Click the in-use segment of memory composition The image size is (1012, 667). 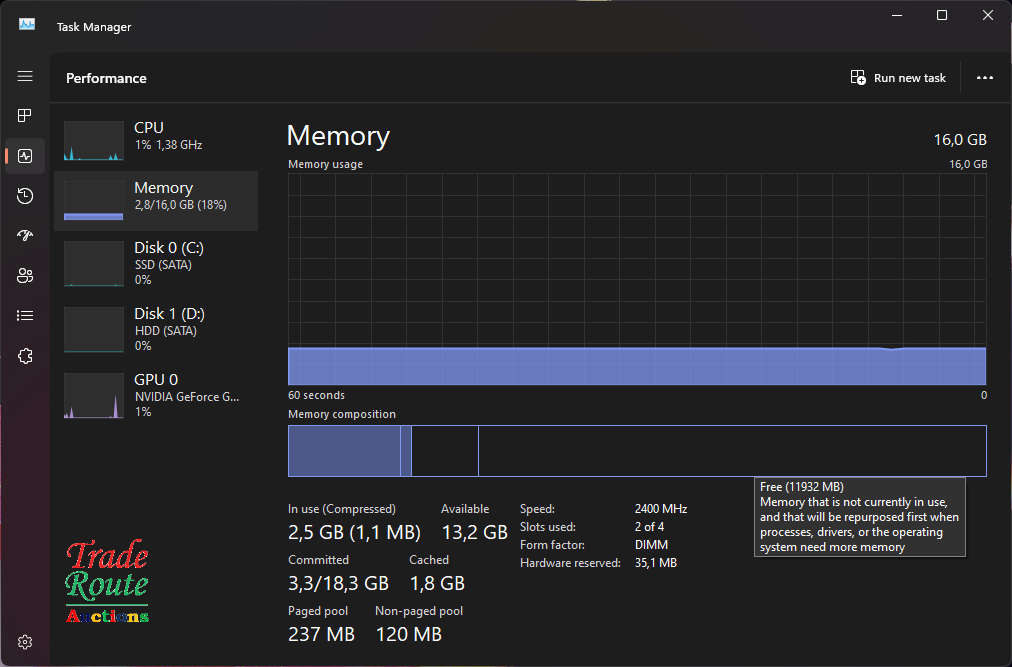pyautogui.click(x=343, y=451)
